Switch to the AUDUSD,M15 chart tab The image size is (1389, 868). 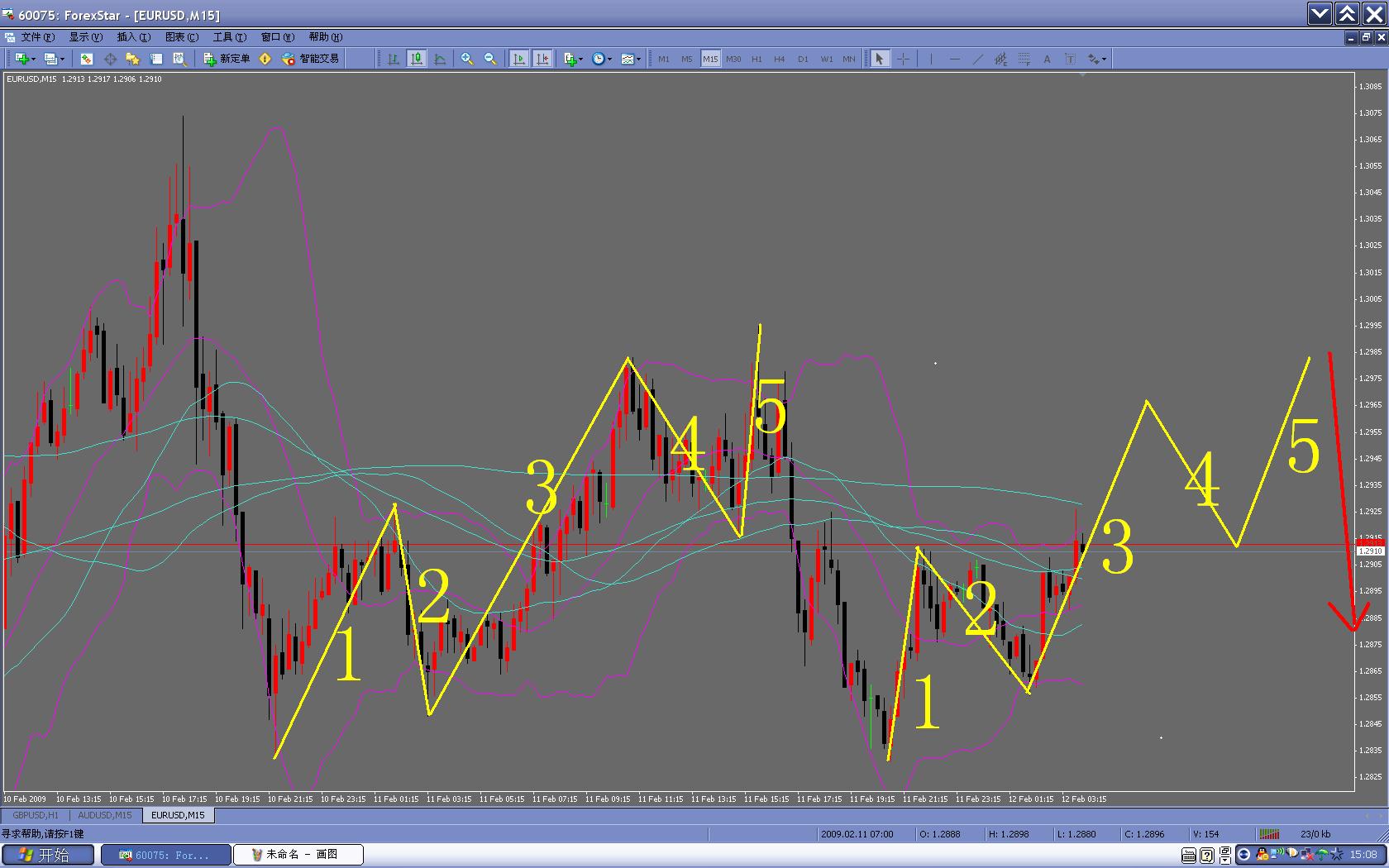point(105,815)
